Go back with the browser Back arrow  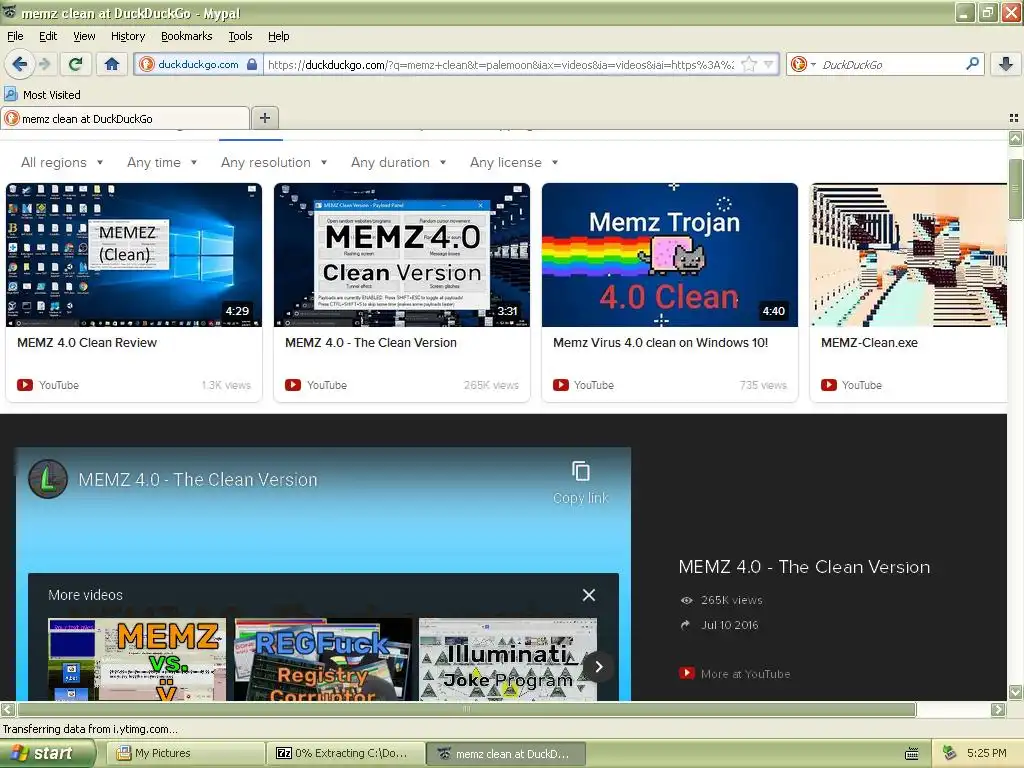(x=19, y=64)
